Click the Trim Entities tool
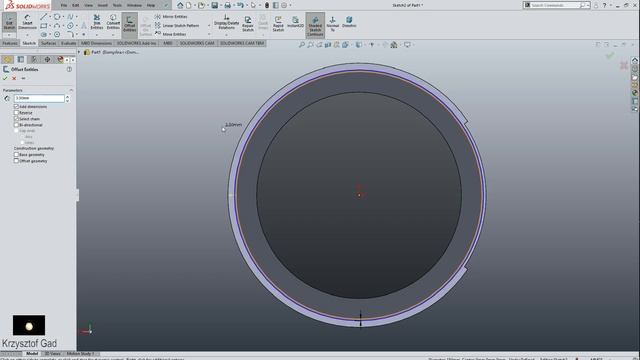 click(97, 22)
